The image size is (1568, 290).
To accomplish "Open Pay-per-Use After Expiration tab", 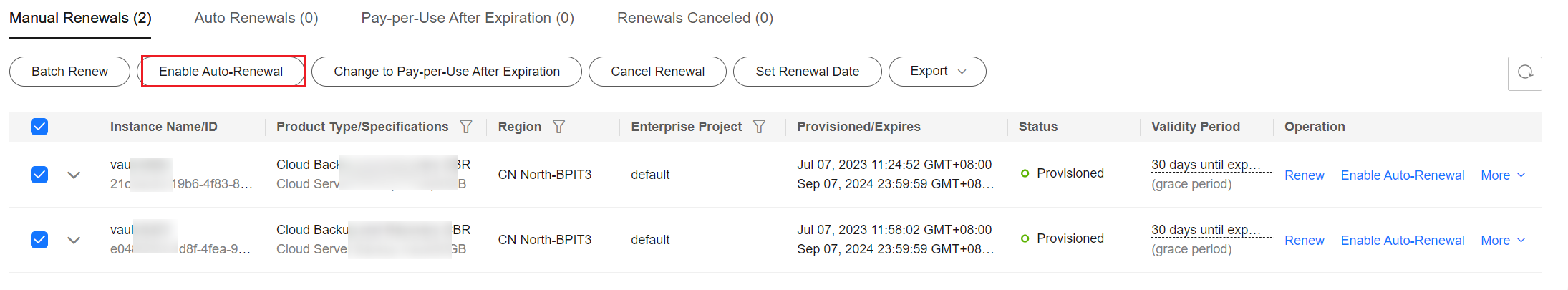I will [x=468, y=18].
